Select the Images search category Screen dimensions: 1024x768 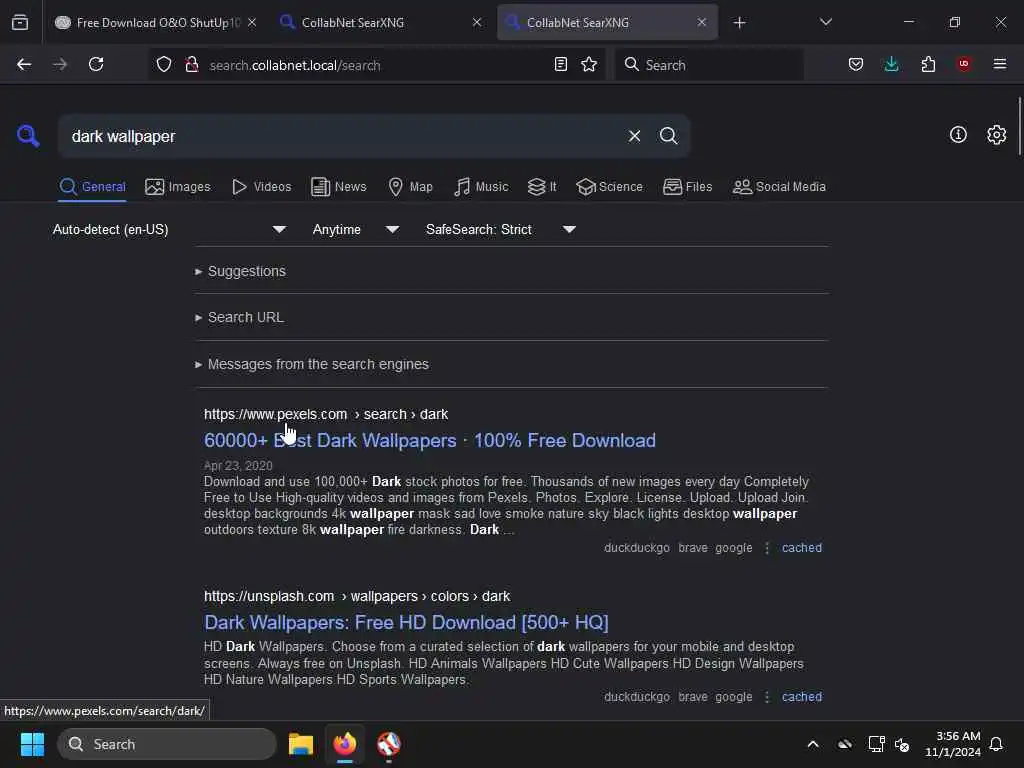coord(178,187)
